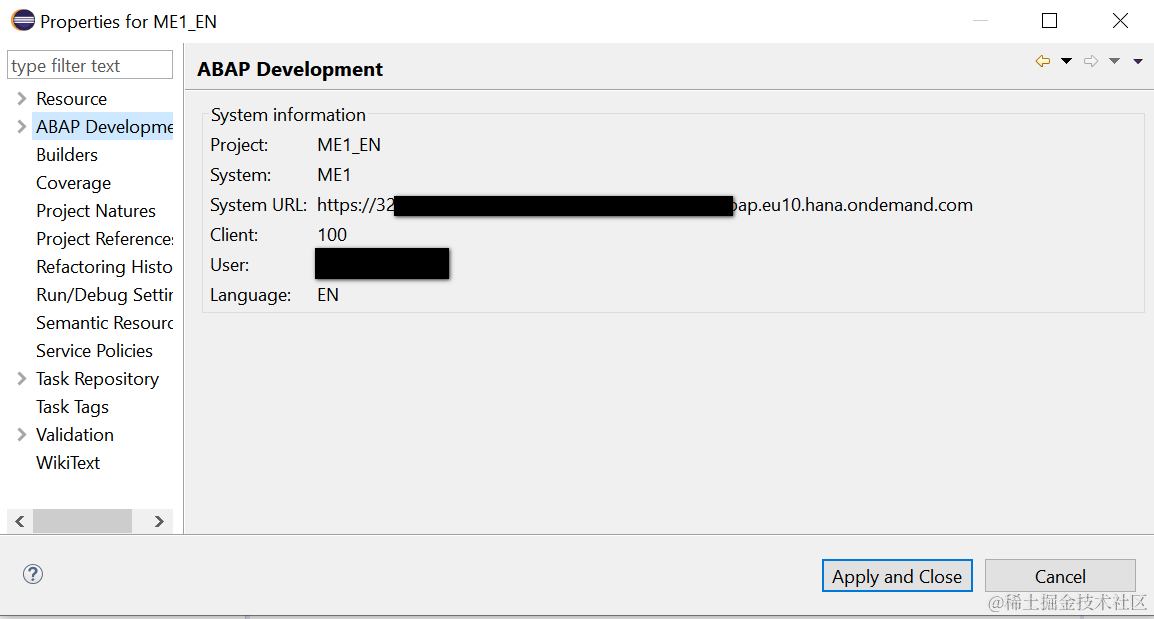Click the back navigation arrow icon
This screenshot has width=1154, height=619.
[1042, 61]
